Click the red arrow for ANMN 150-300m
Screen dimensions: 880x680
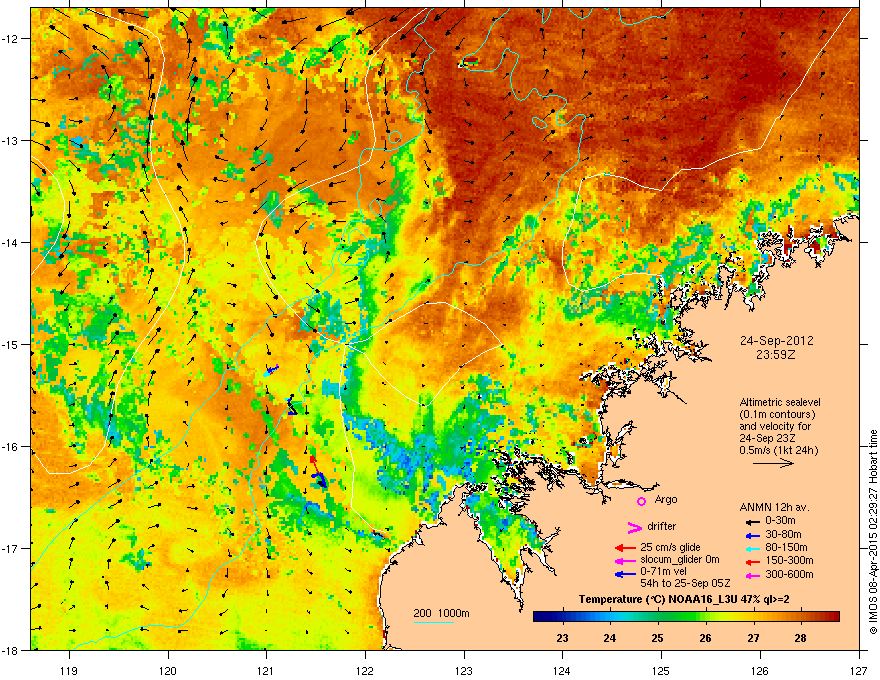click(753, 562)
